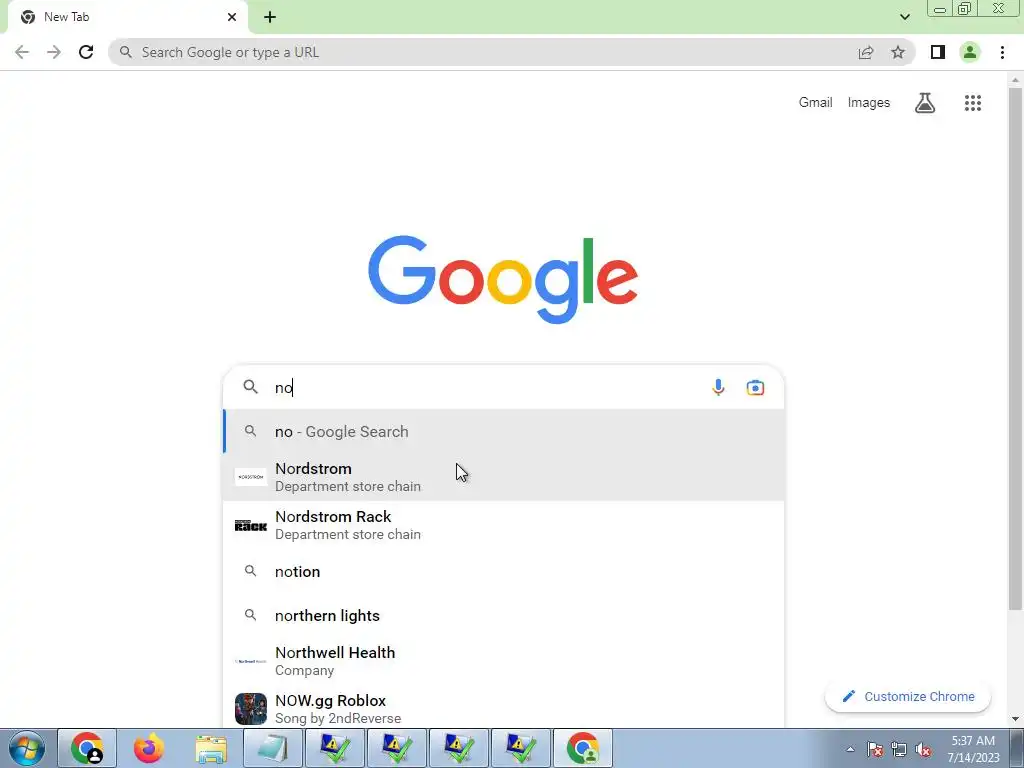
Task: Click the browser Forward arrow
Action: pyautogui.click(x=54, y=52)
